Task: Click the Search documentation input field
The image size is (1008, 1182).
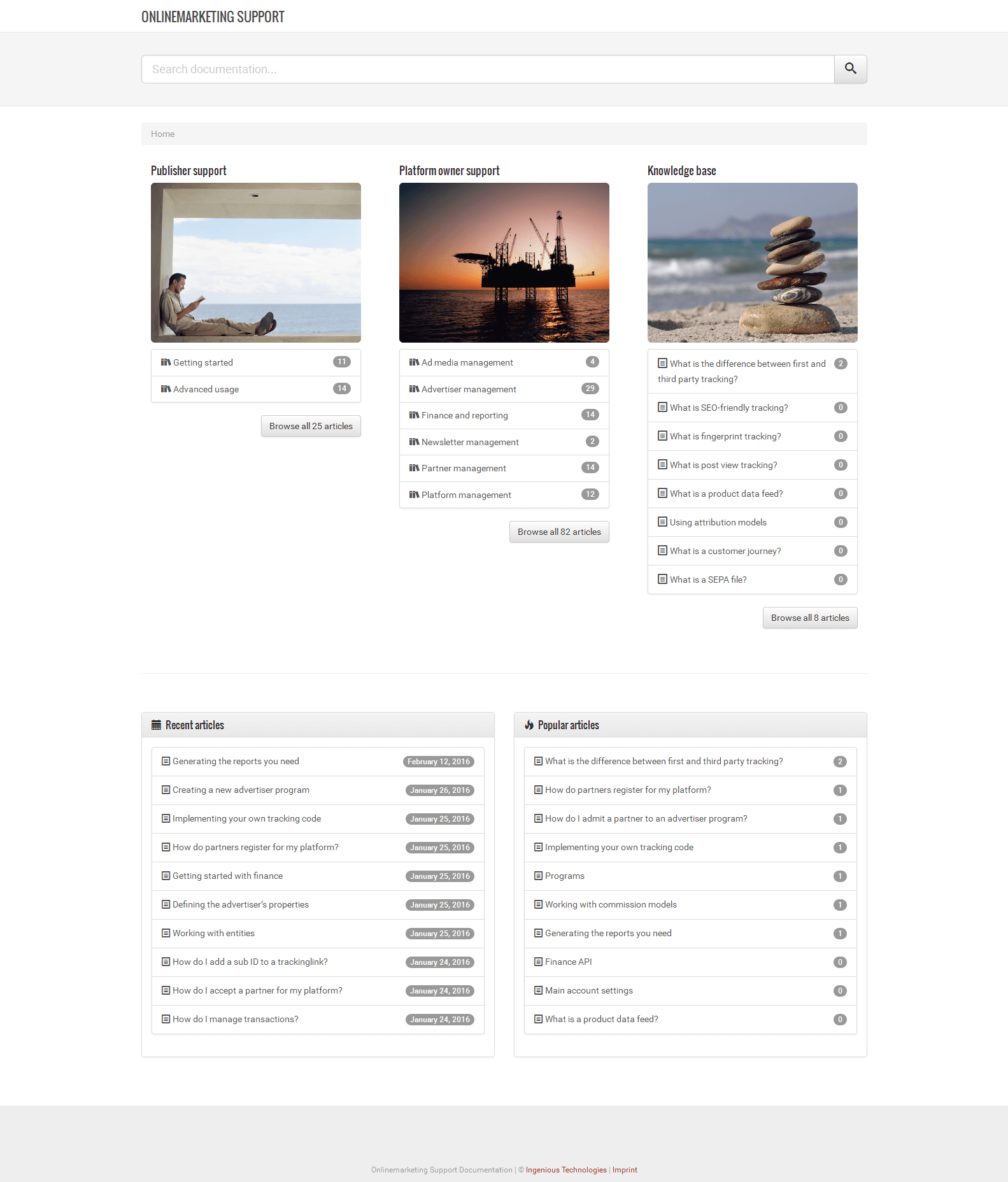Action: [488, 69]
